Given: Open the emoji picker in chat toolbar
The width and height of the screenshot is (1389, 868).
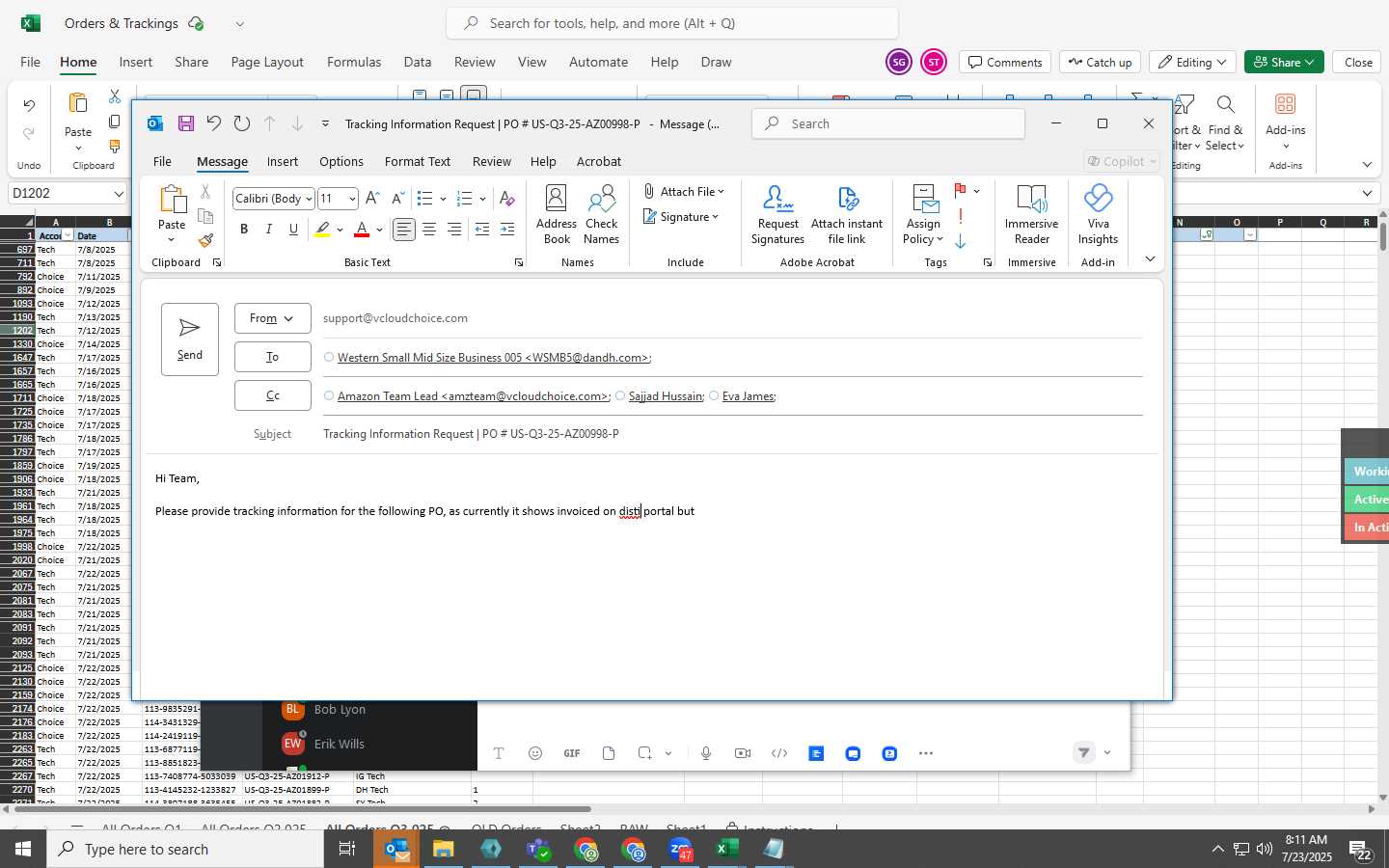Looking at the screenshot, I should coord(535,753).
